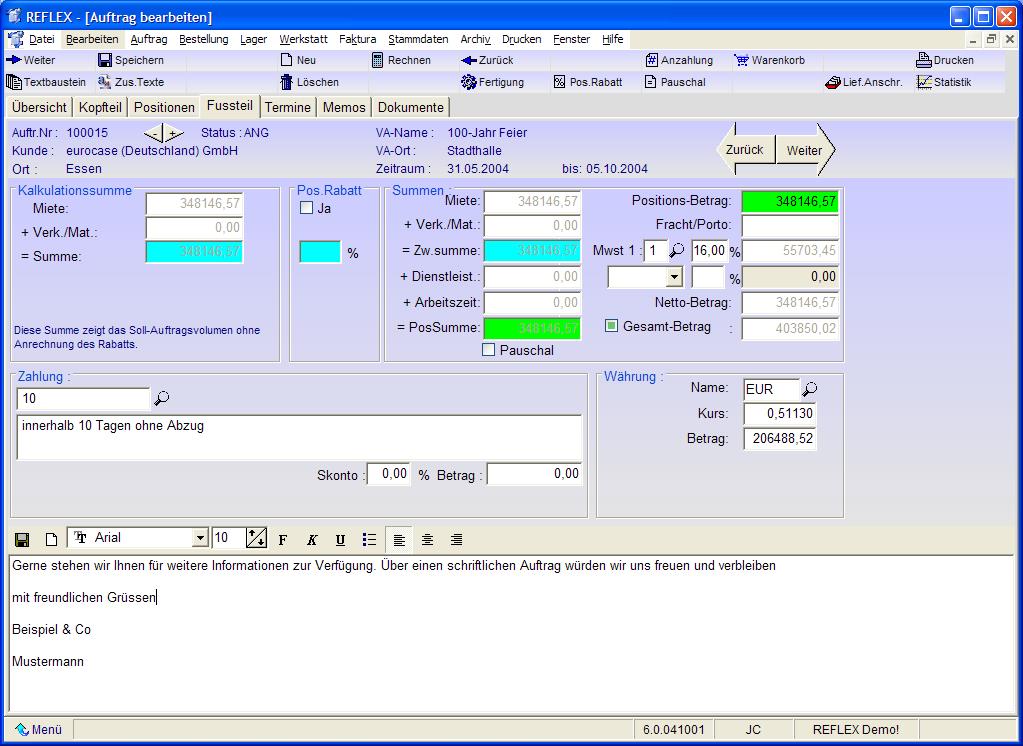The width and height of the screenshot is (1023, 746).
Task: Tick the Pauschal checkbox under PosSumme
Action: point(488,350)
